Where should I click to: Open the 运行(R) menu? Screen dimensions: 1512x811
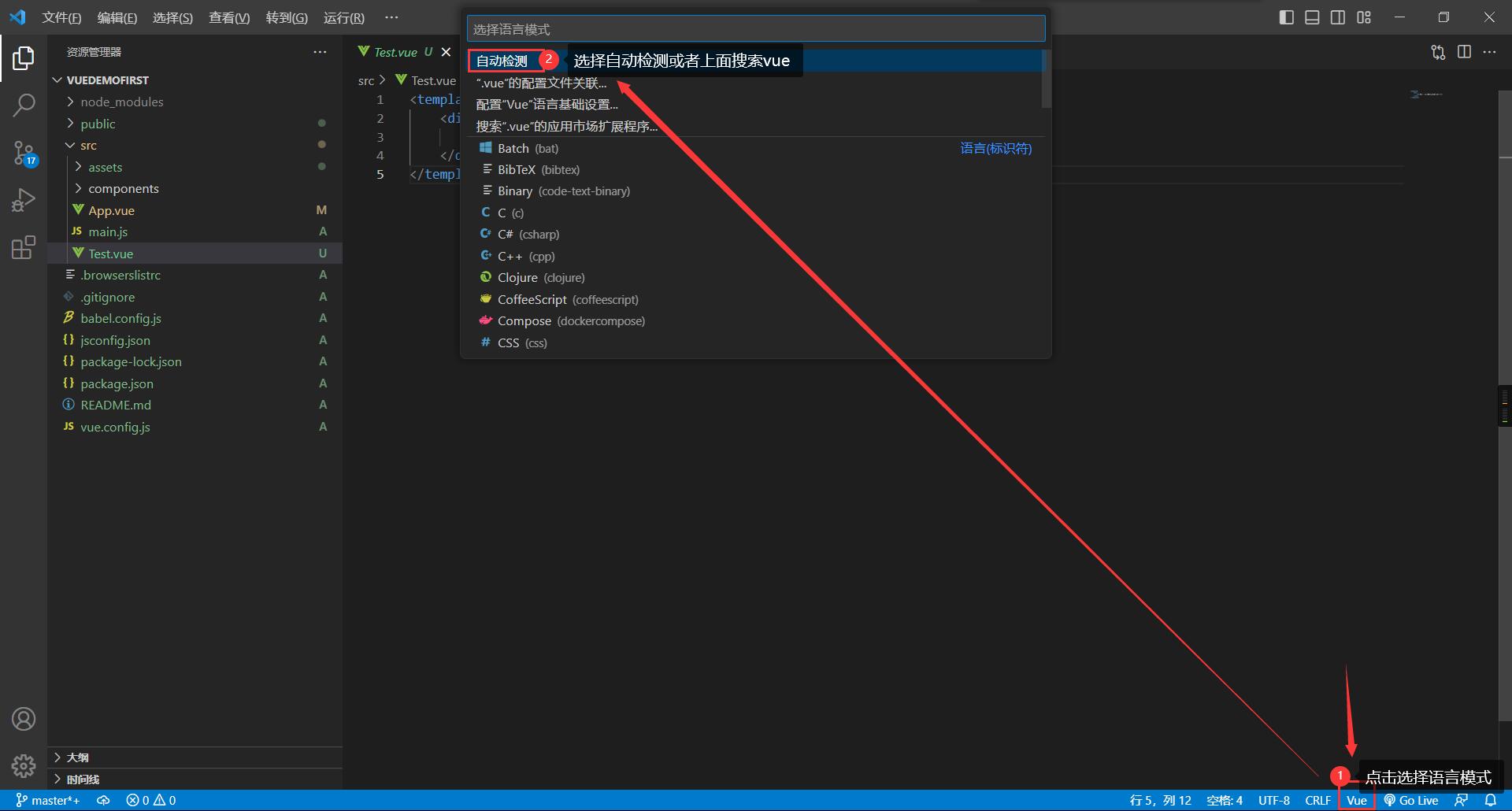[x=344, y=17]
